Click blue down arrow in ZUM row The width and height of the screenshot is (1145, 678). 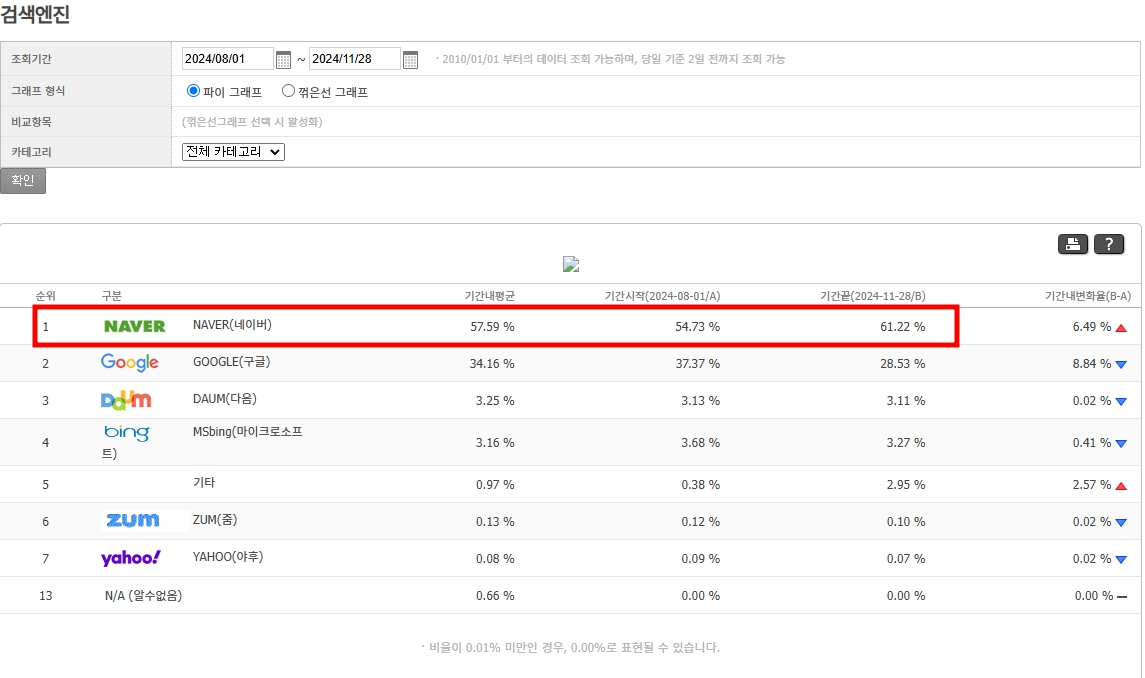click(x=1121, y=522)
